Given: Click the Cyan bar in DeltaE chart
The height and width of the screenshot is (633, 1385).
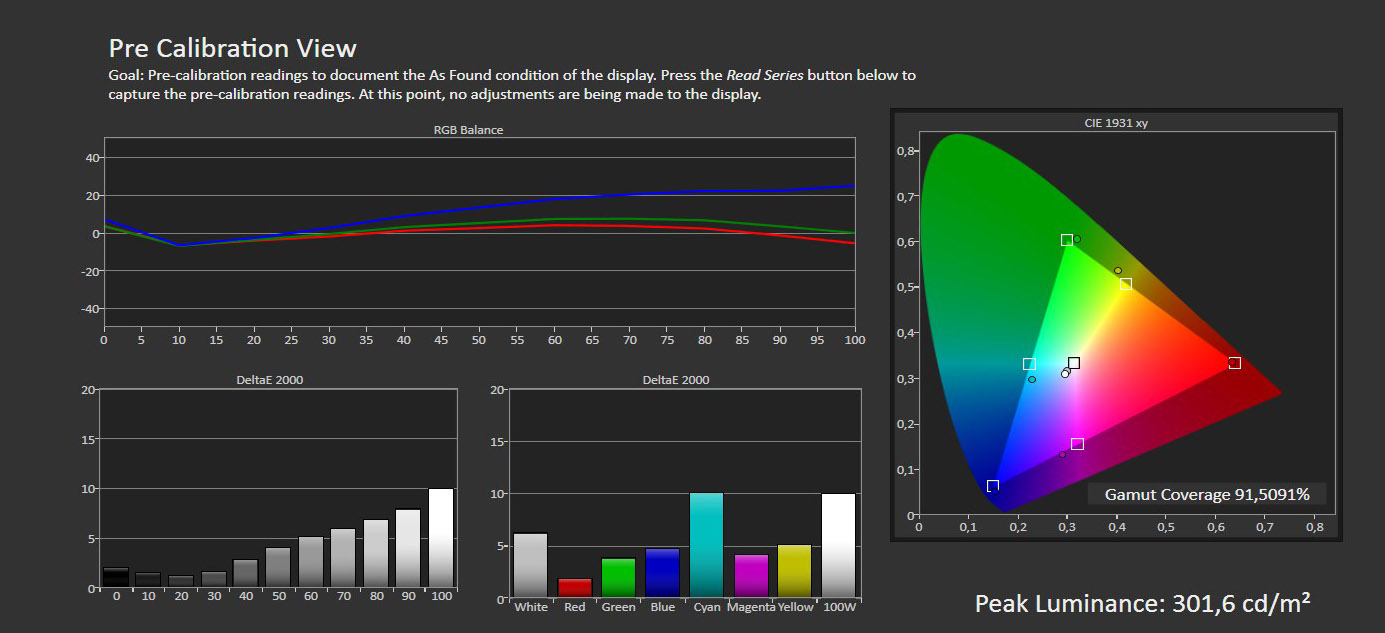Looking at the screenshot, I should [x=706, y=545].
